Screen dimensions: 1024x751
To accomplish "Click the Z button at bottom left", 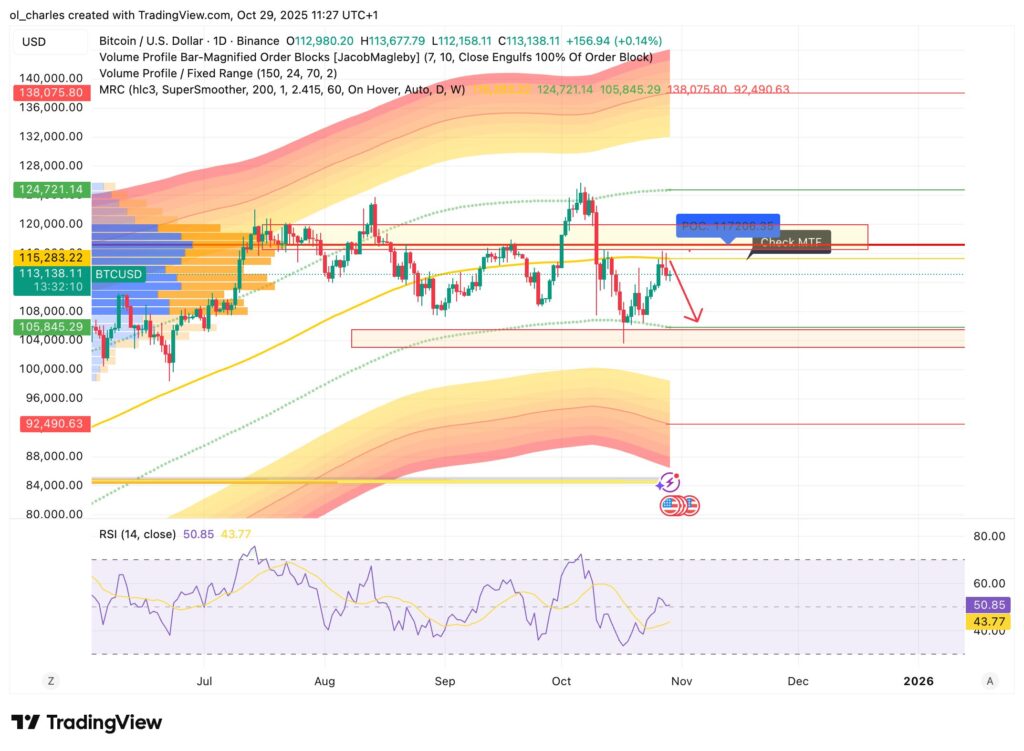I will (x=50, y=681).
